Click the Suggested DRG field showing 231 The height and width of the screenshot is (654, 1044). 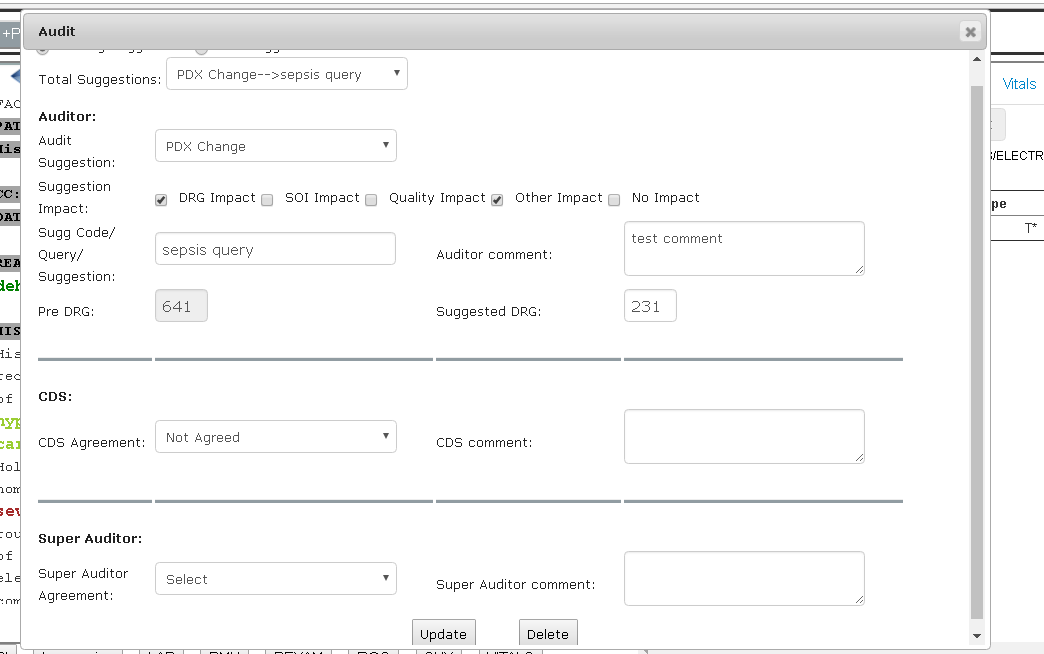[x=650, y=306]
